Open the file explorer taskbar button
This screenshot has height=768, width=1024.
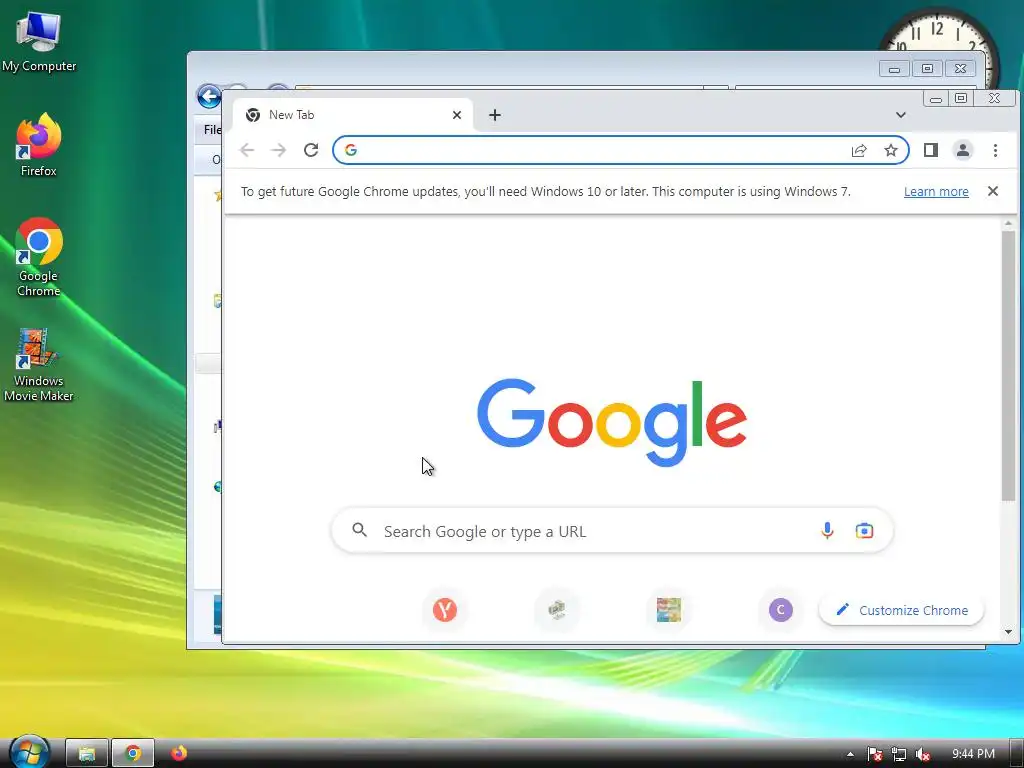coord(87,754)
